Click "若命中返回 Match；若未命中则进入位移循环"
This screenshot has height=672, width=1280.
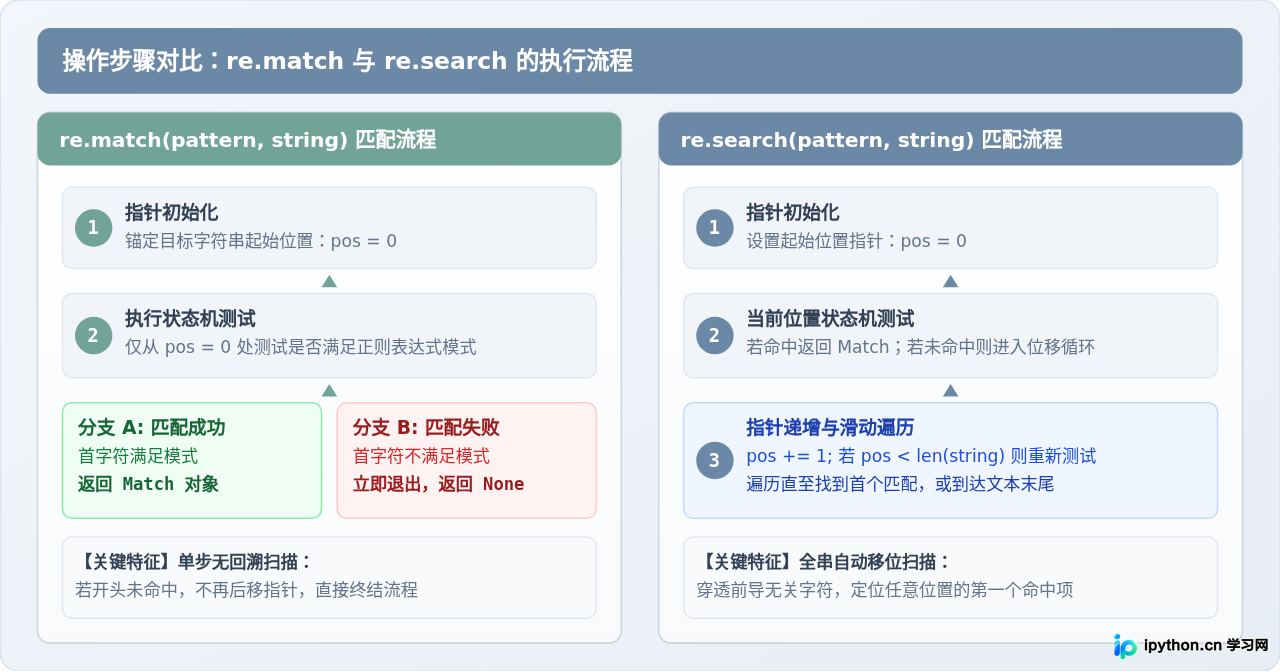[x=921, y=347]
